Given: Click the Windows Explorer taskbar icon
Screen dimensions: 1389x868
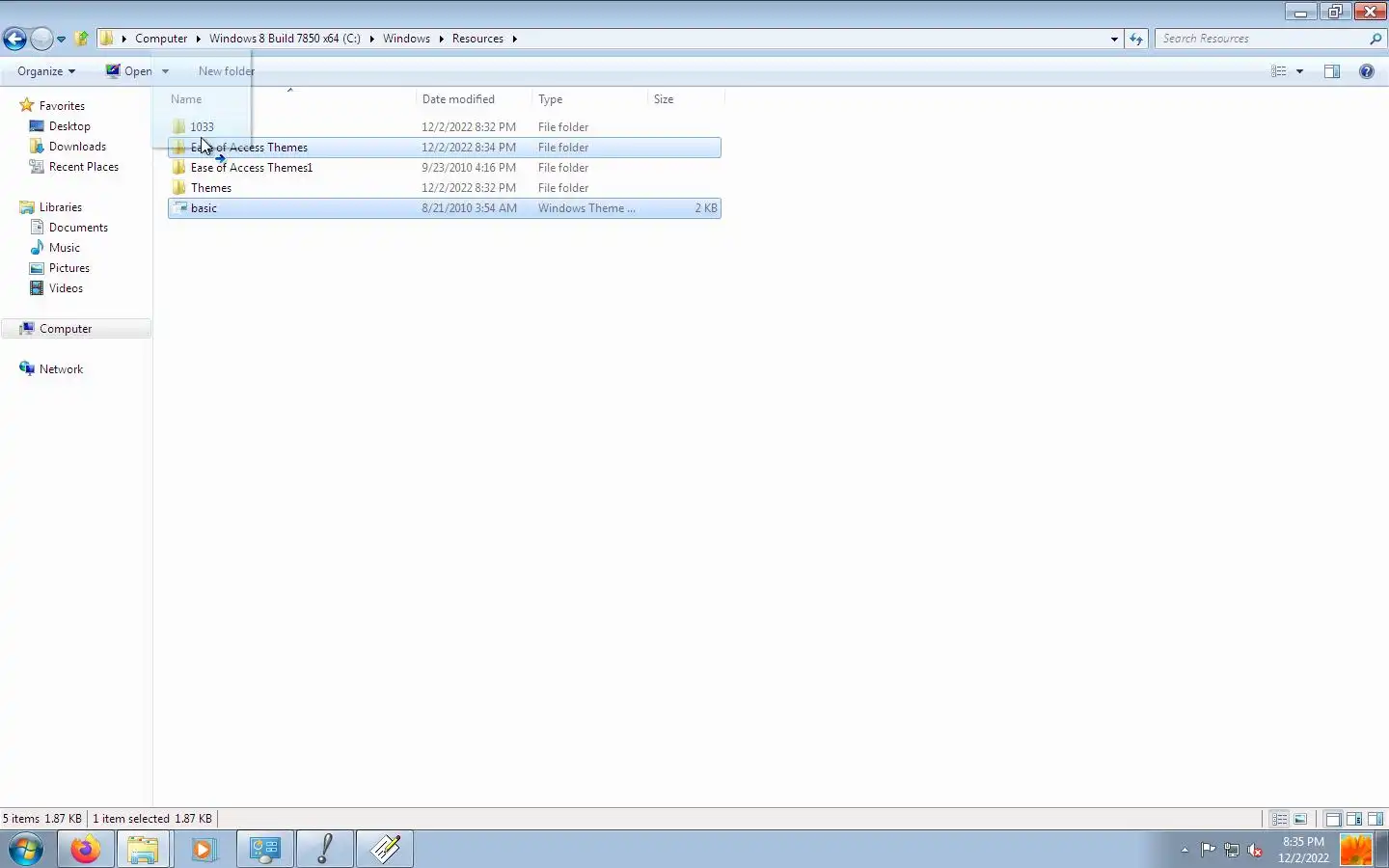Looking at the screenshot, I should pos(144,850).
